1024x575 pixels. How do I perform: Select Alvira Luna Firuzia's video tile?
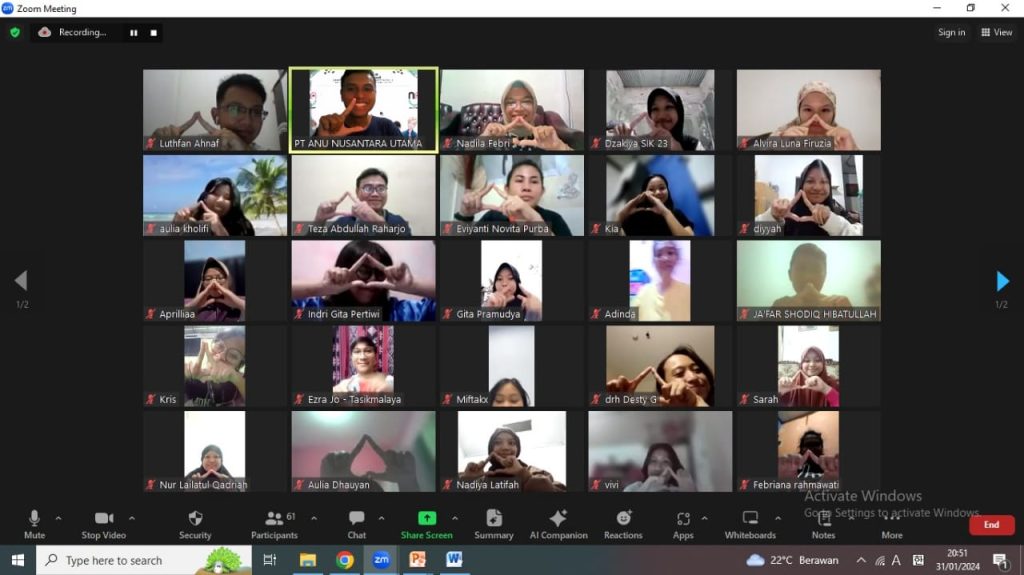click(x=808, y=110)
